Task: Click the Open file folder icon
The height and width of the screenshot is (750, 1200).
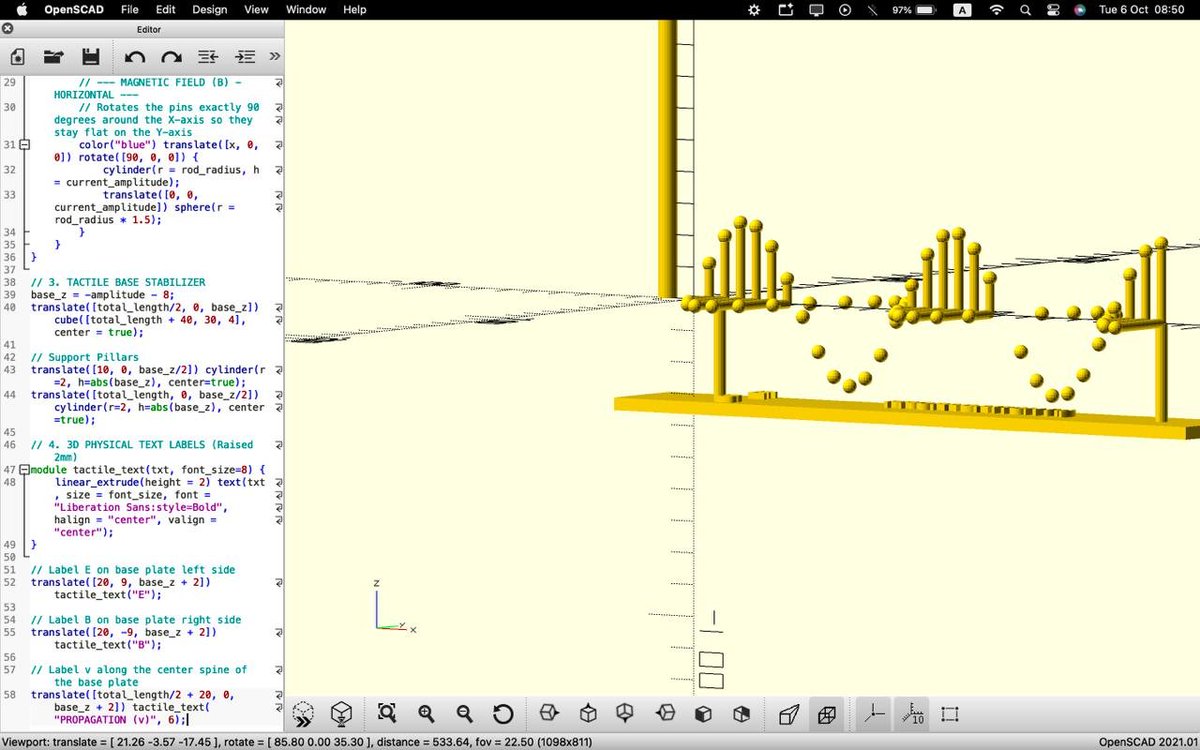Action: [54, 57]
